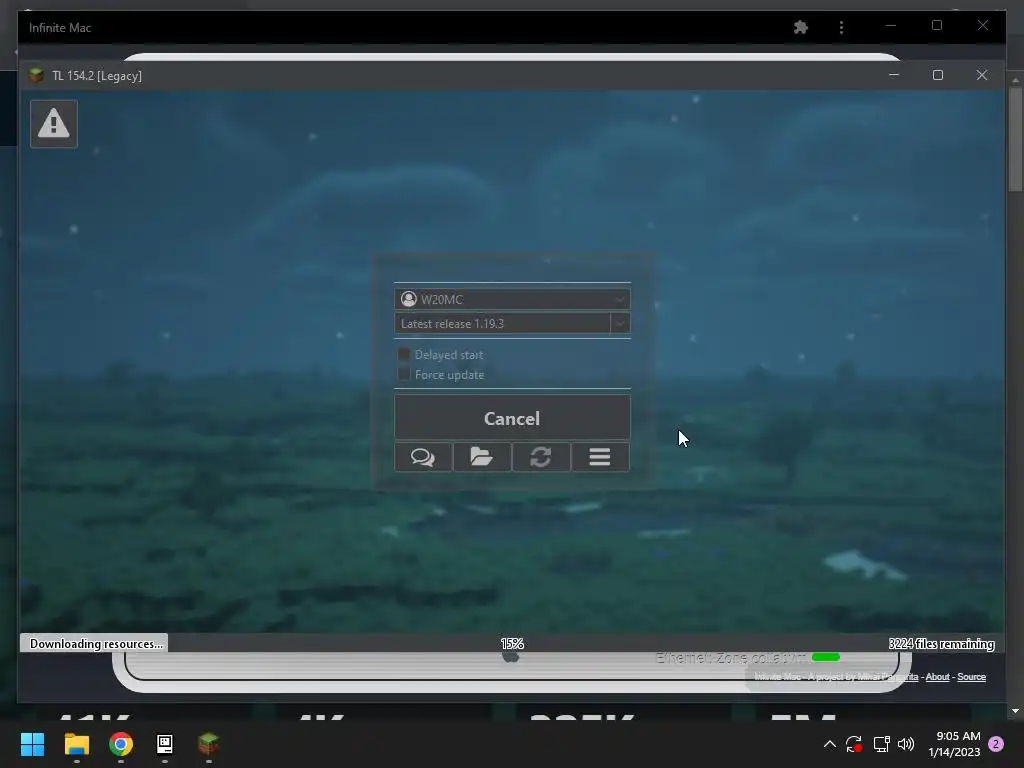
Task: Open the clock and date panel
Action: click(x=954, y=744)
